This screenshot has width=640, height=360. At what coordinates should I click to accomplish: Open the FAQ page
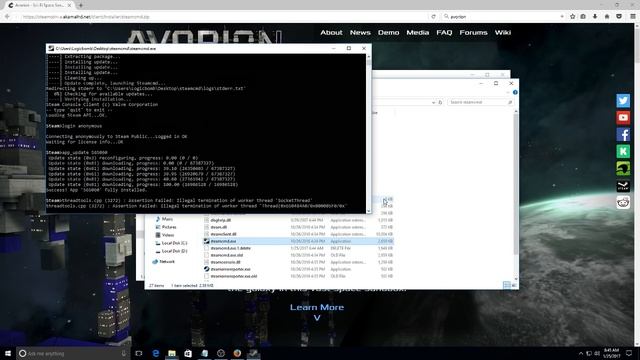(444, 33)
